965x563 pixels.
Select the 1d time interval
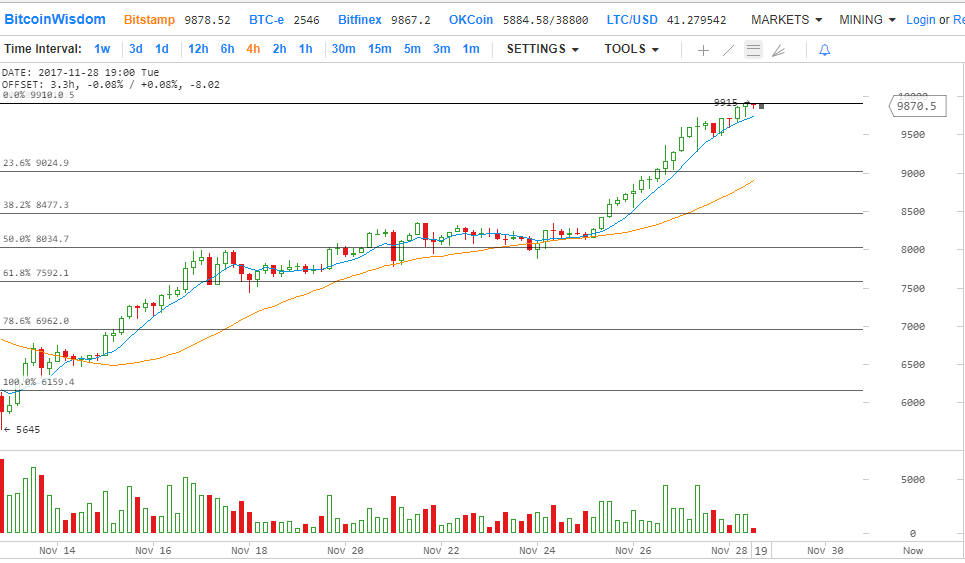[x=161, y=49]
